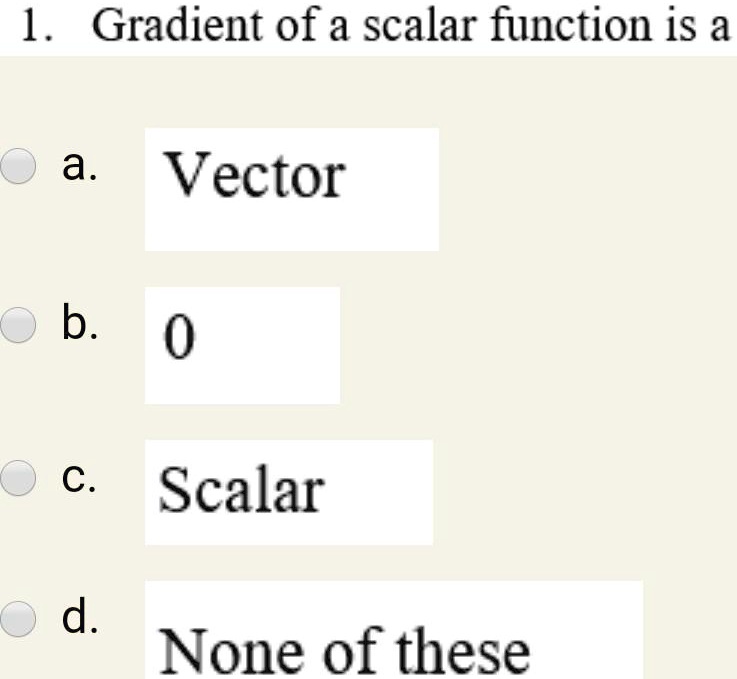Select the radio button for option b
The image size is (737, 679).
coord(17,325)
